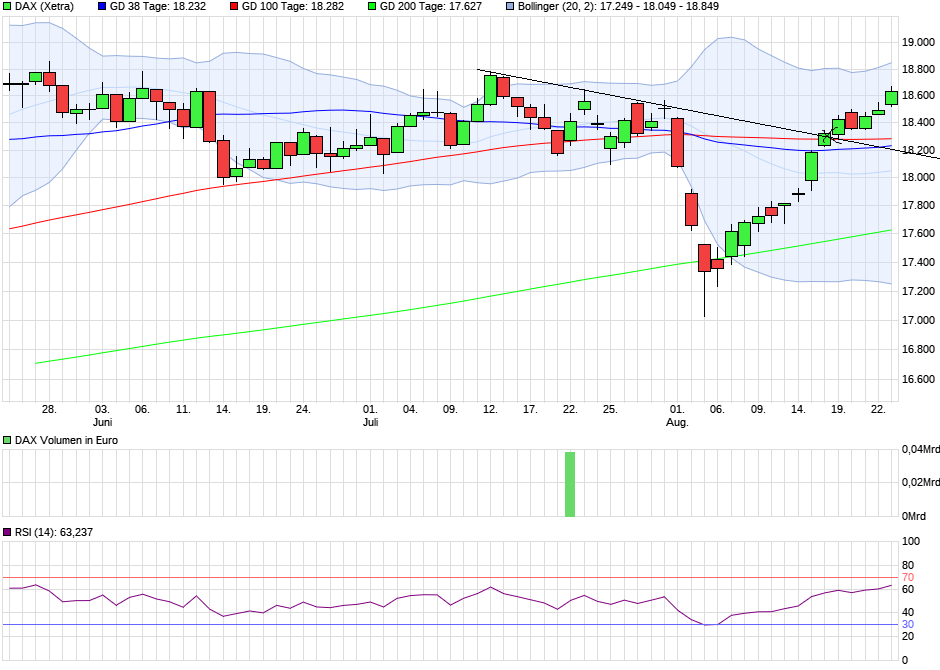Image resolution: width=940 pixels, height=670 pixels.
Task: Click the '06.' date label after '03. Juni'
Action: pos(142,409)
